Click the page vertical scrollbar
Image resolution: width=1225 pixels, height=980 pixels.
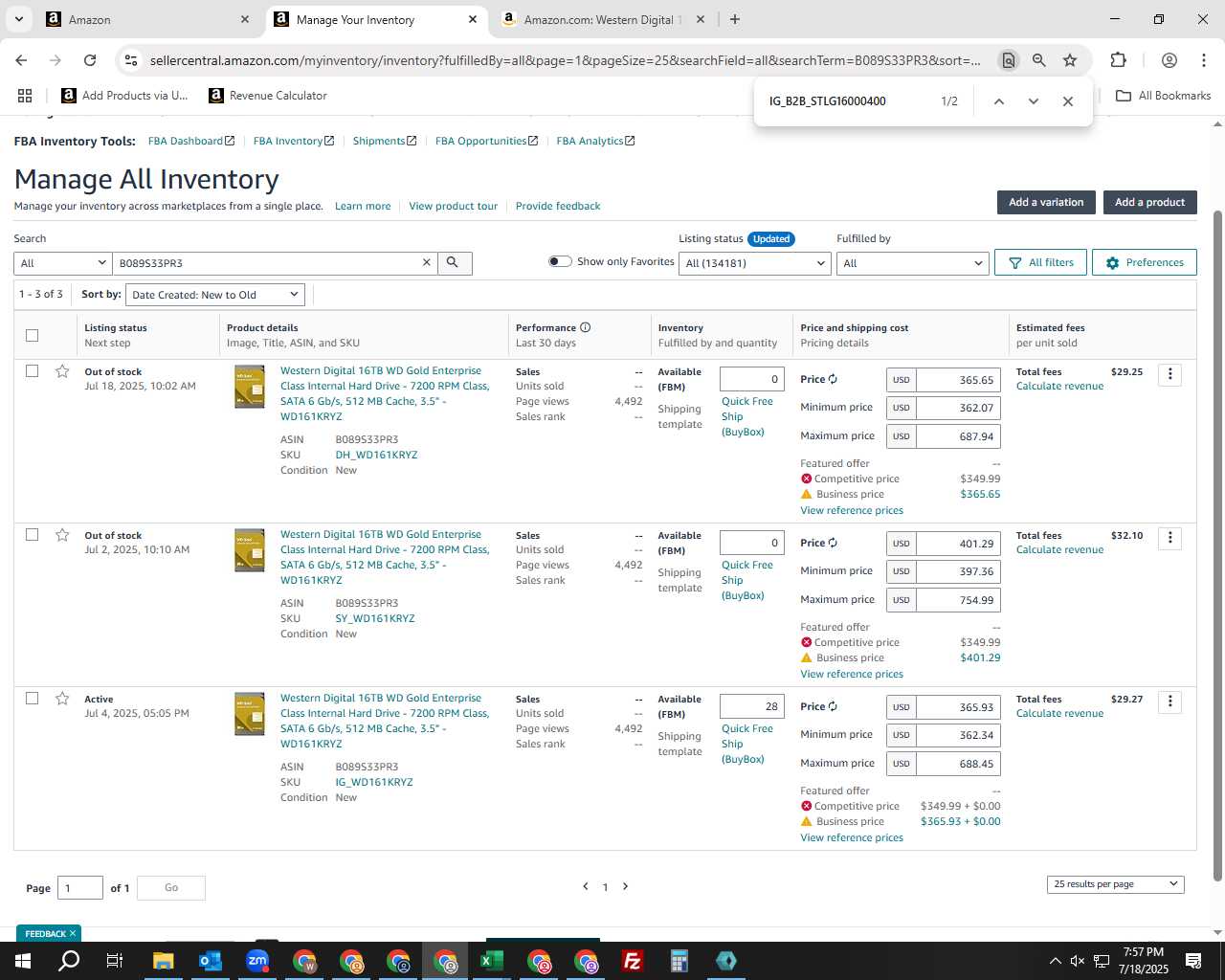point(1217,546)
